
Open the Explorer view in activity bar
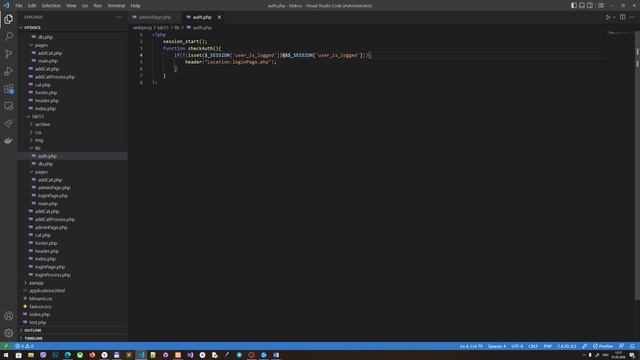9,19
